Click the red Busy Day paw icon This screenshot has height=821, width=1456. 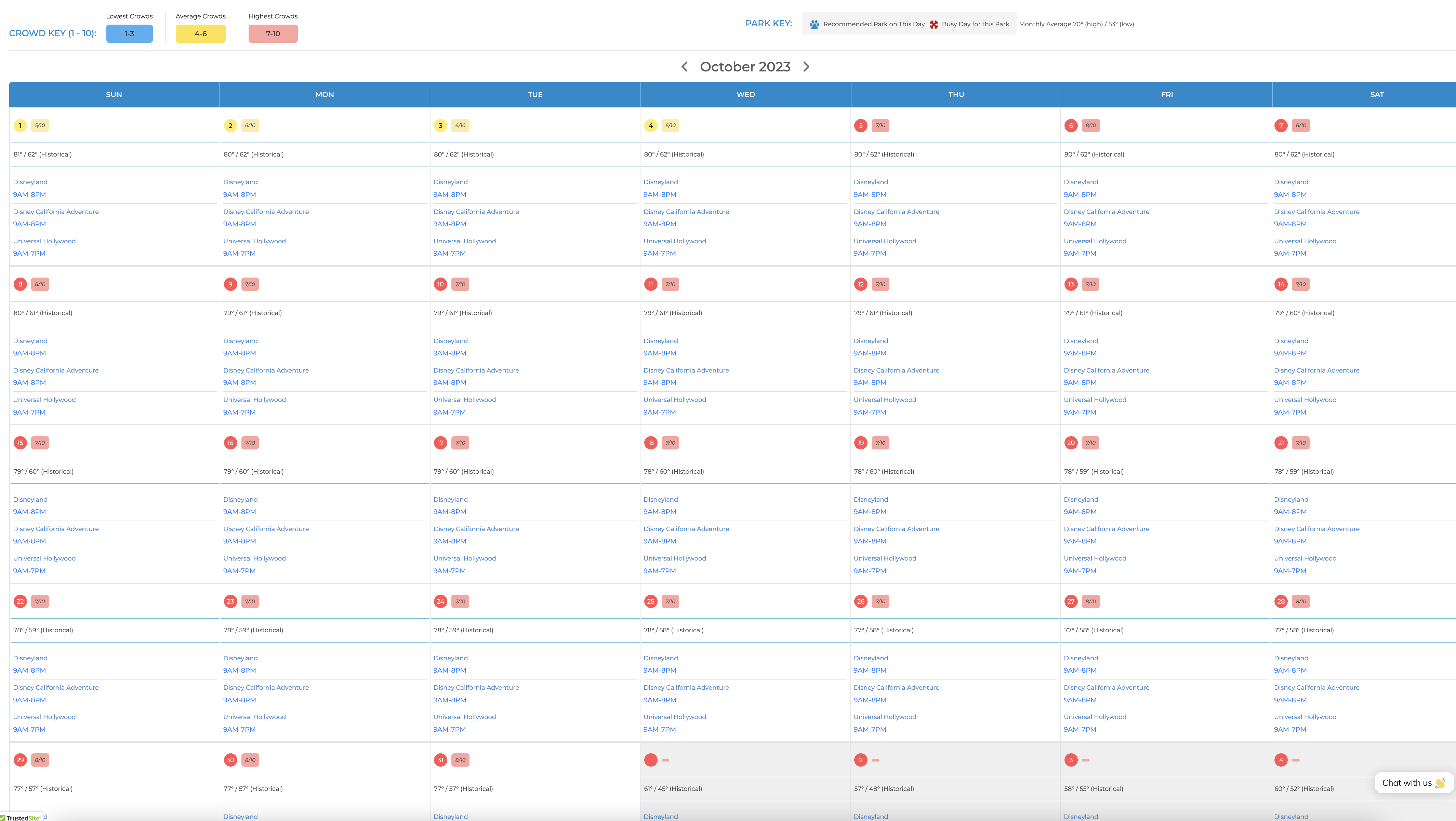934,24
